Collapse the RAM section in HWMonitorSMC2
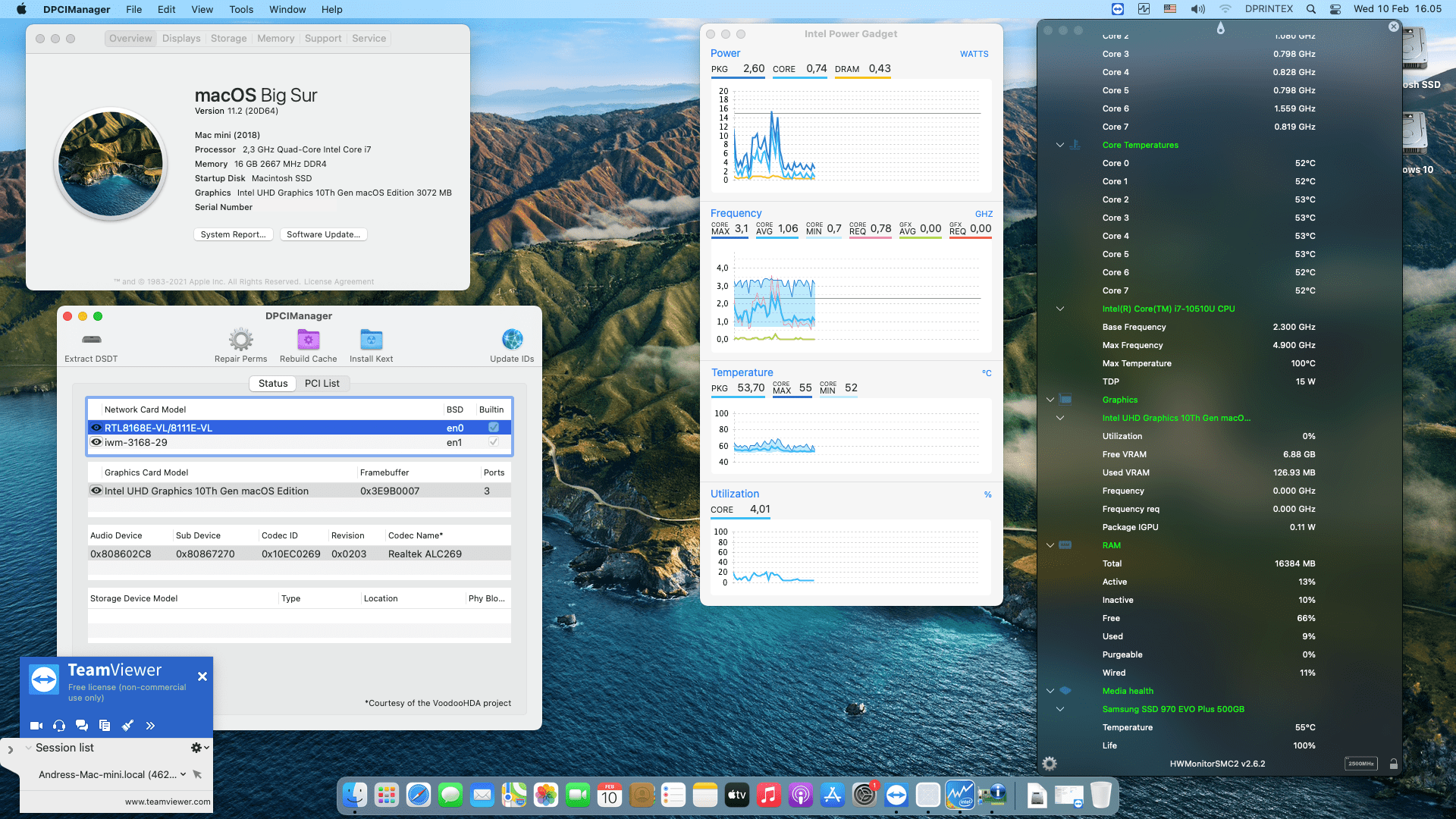 pyautogui.click(x=1050, y=545)
